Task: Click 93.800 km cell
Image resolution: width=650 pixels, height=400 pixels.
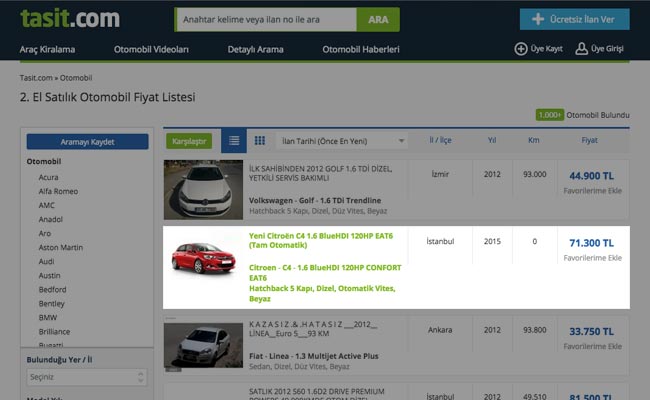Action: [x=534, y=330]
